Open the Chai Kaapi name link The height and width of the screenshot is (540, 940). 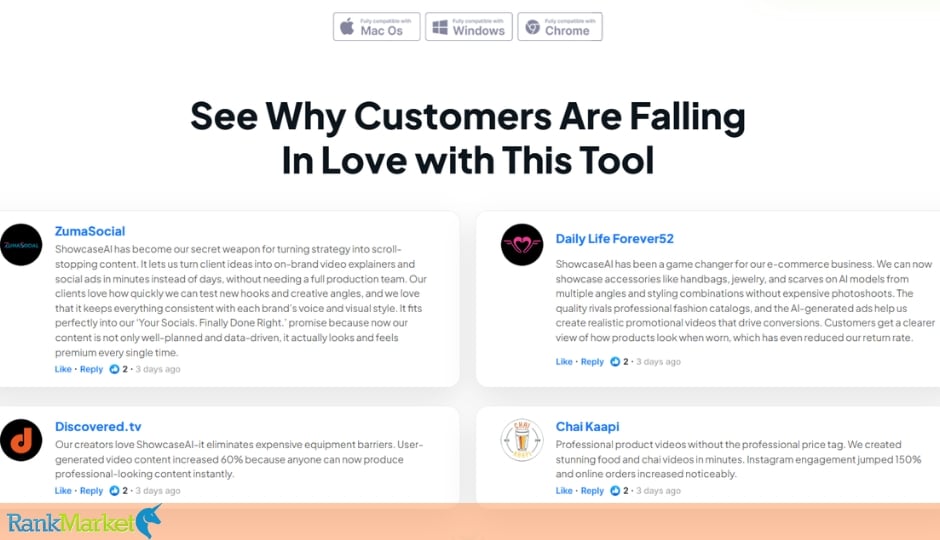click(x=588, y=427)
